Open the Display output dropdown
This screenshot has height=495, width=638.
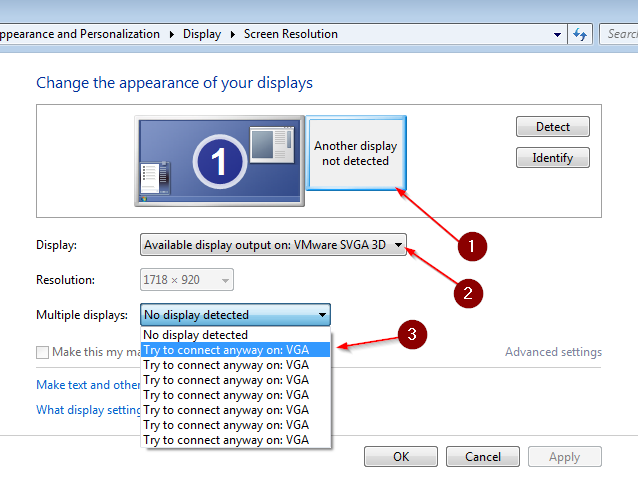[273, 245]
